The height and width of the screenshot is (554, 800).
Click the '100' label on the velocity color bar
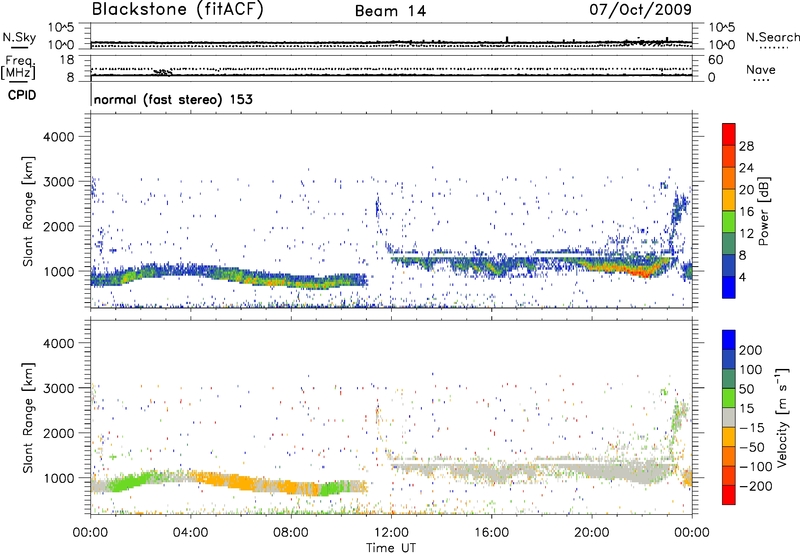click(751, 370)
